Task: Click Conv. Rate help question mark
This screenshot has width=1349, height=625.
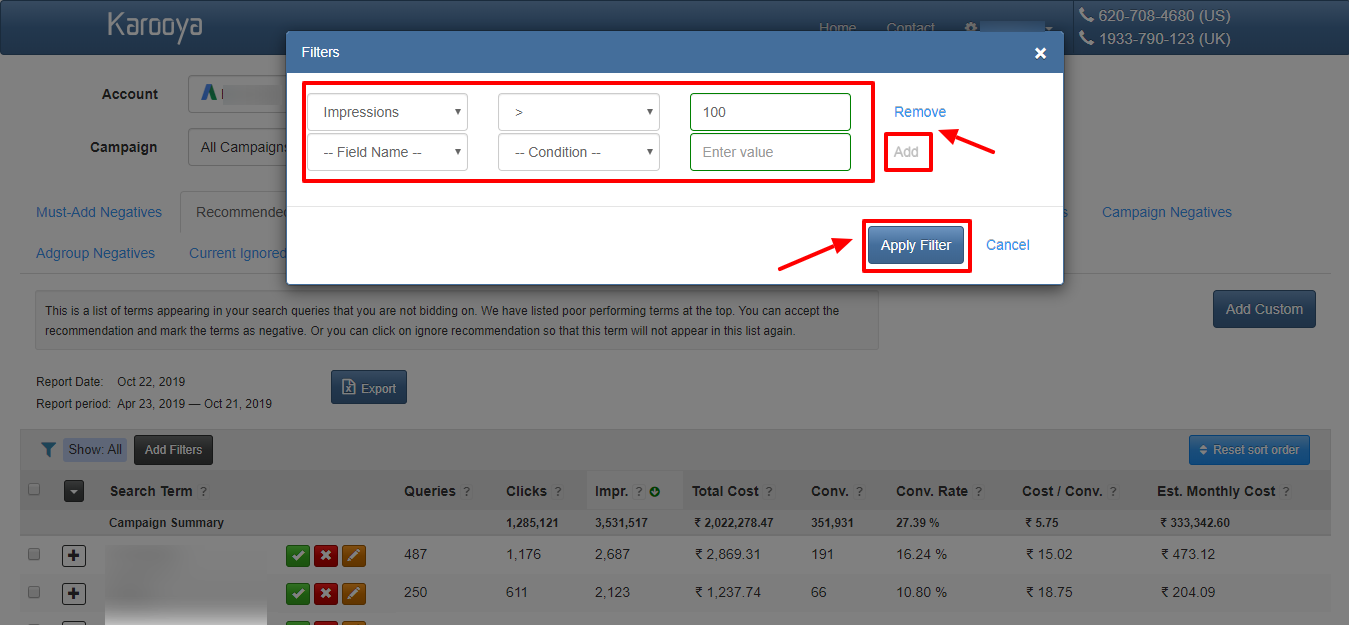Action: pos(978,492)
